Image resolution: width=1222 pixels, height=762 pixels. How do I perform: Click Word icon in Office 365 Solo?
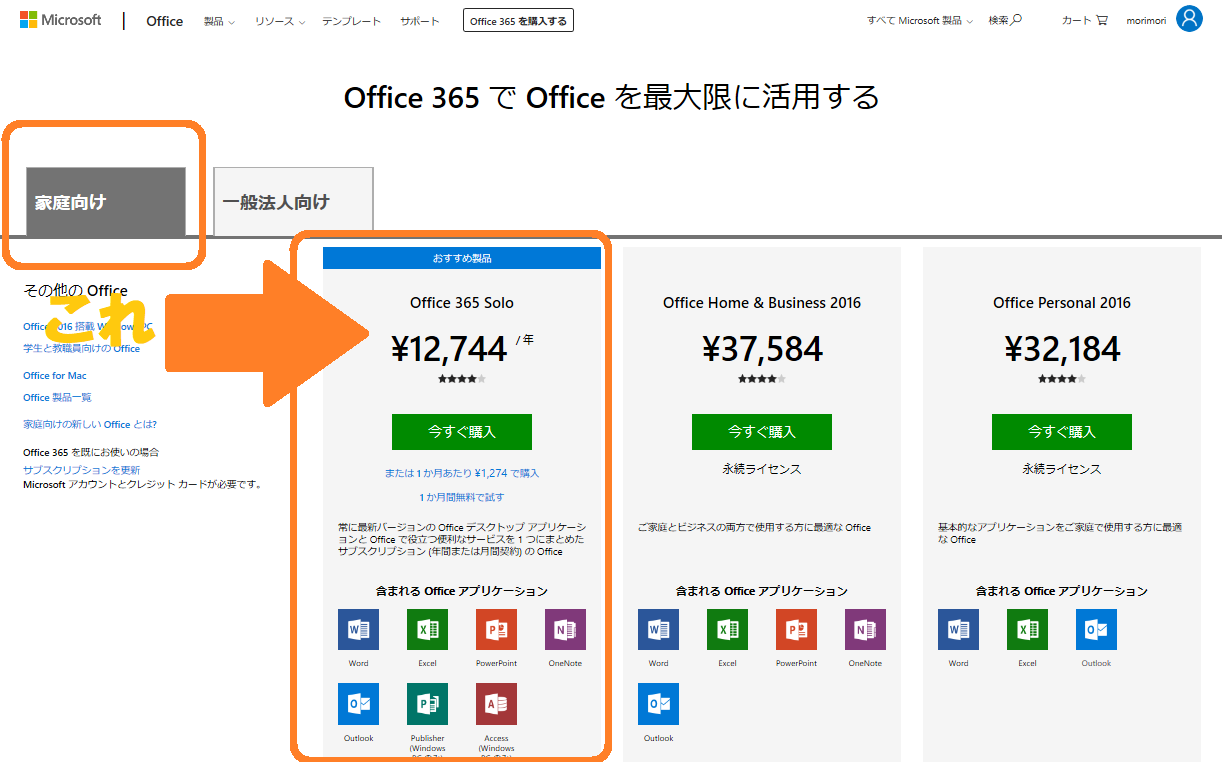[x=358, y=629]
